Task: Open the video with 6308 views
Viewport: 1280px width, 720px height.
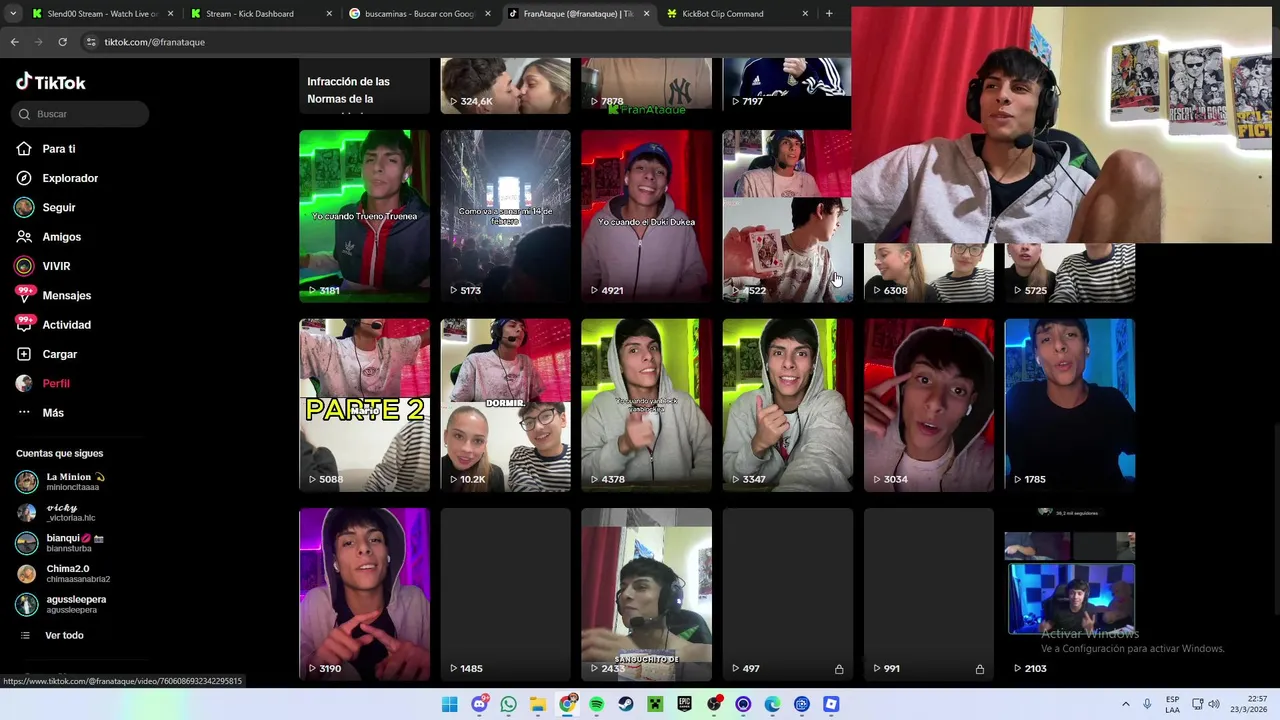Action: click(x=929, y=272)
